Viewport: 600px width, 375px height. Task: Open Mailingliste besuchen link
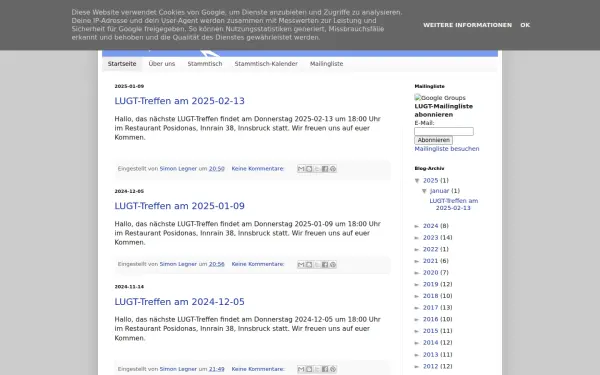tap(447, 149)
